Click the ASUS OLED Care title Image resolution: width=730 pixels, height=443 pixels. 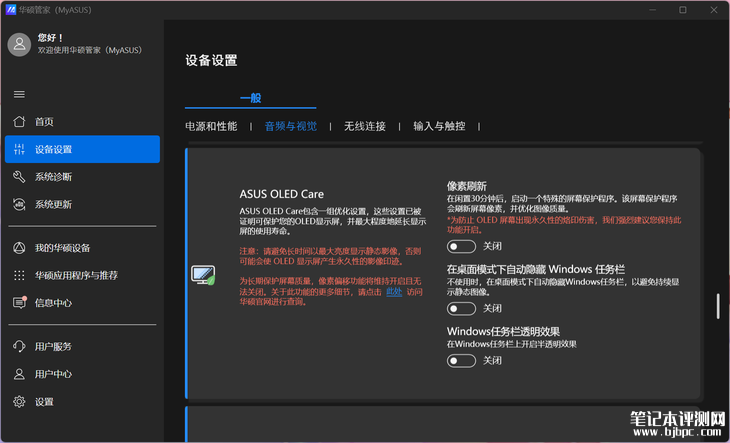(282, 194)
